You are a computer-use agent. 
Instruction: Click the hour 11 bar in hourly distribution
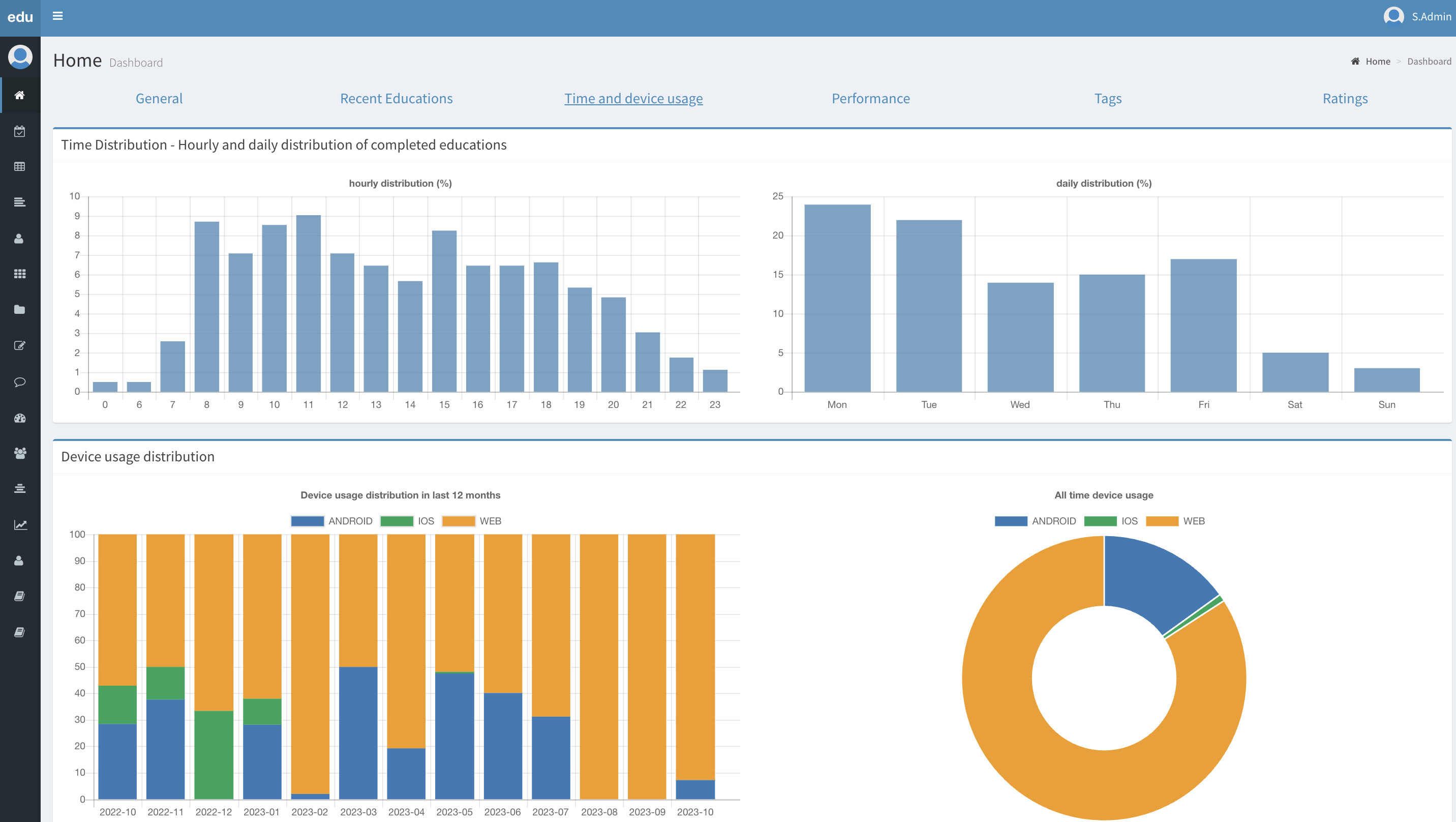(x=308, y=303)
